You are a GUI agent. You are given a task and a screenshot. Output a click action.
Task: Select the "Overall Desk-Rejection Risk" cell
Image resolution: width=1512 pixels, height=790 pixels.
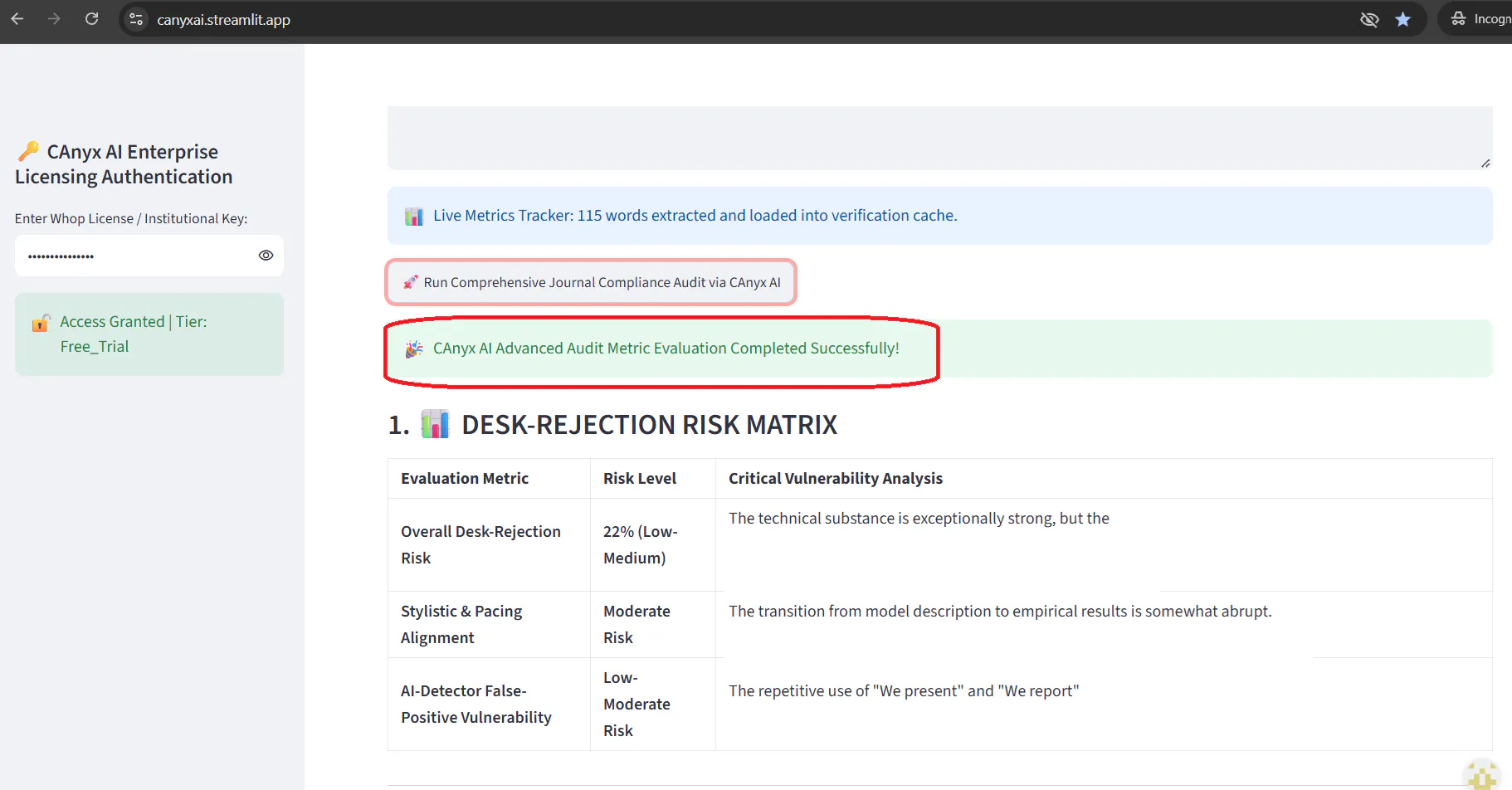[x=489, y=544]
